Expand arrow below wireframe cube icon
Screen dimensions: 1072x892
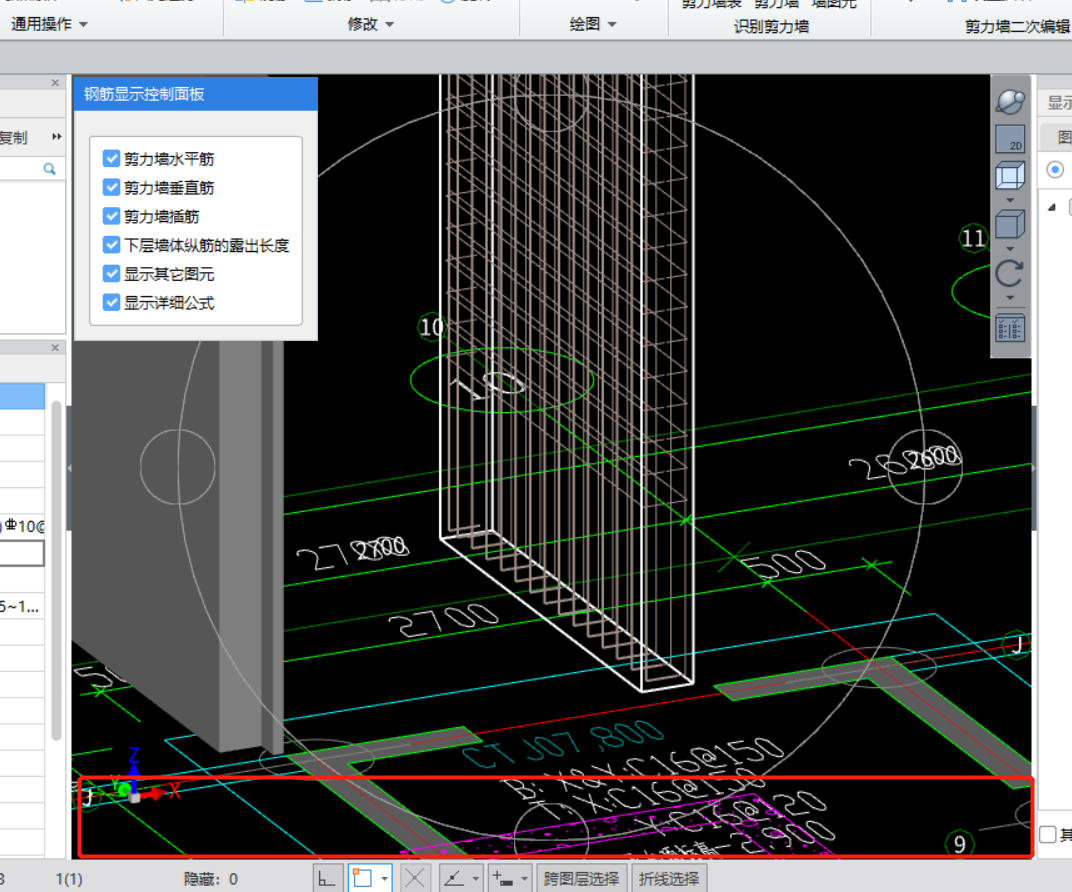click(x=1010, y=200)
